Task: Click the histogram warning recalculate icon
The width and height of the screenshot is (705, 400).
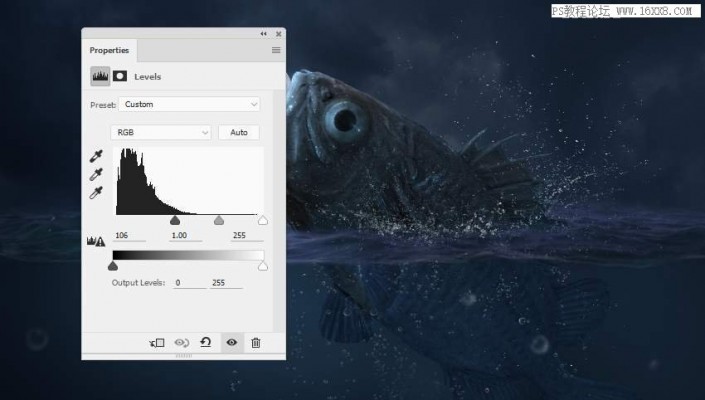Action: (x=96, y=241)
